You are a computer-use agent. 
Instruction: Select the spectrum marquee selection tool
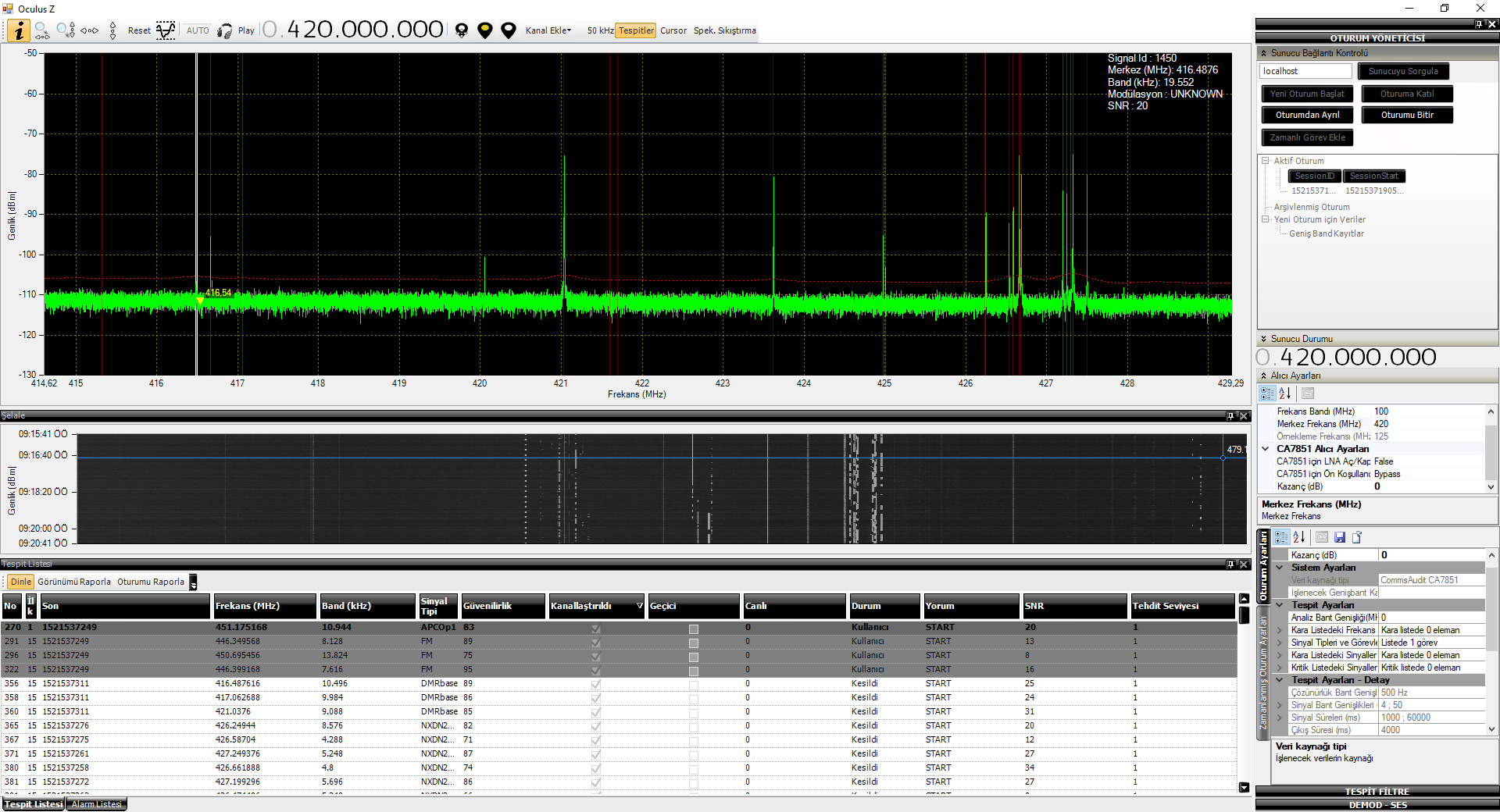(x=166, y=30)
